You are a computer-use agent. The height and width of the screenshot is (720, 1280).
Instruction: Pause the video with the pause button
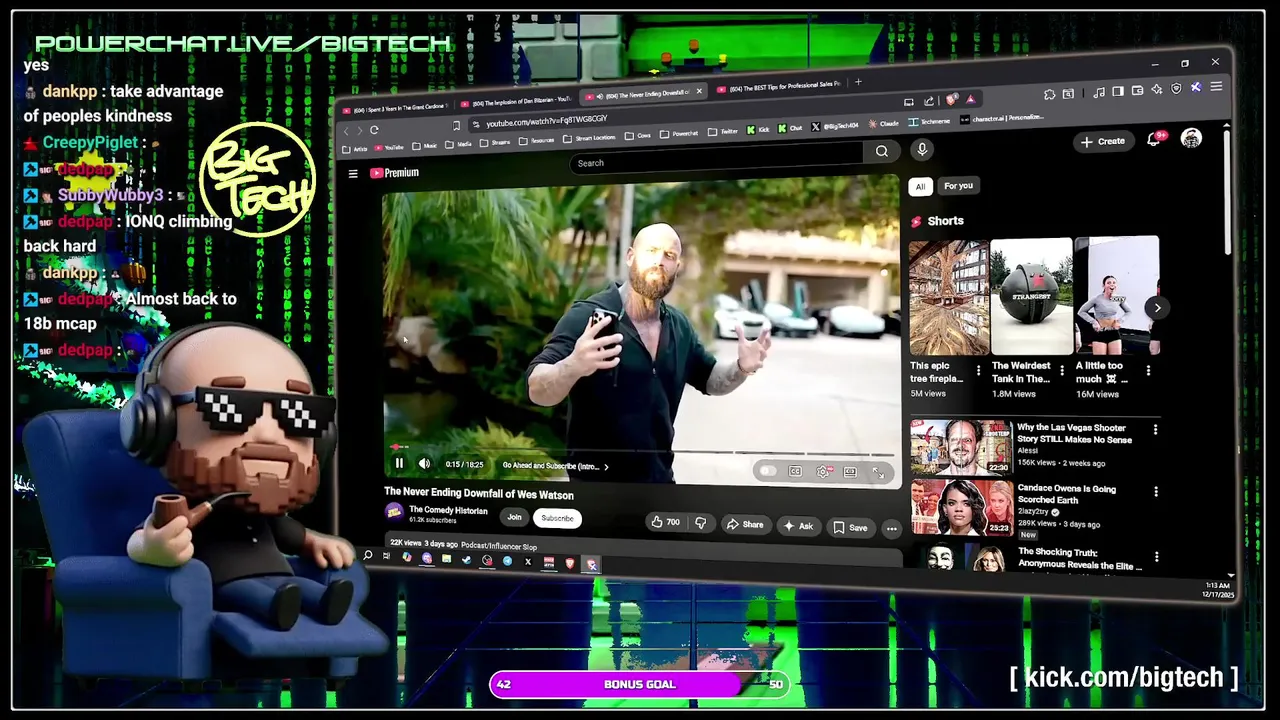pyautogui.click(x=399, y=463)
